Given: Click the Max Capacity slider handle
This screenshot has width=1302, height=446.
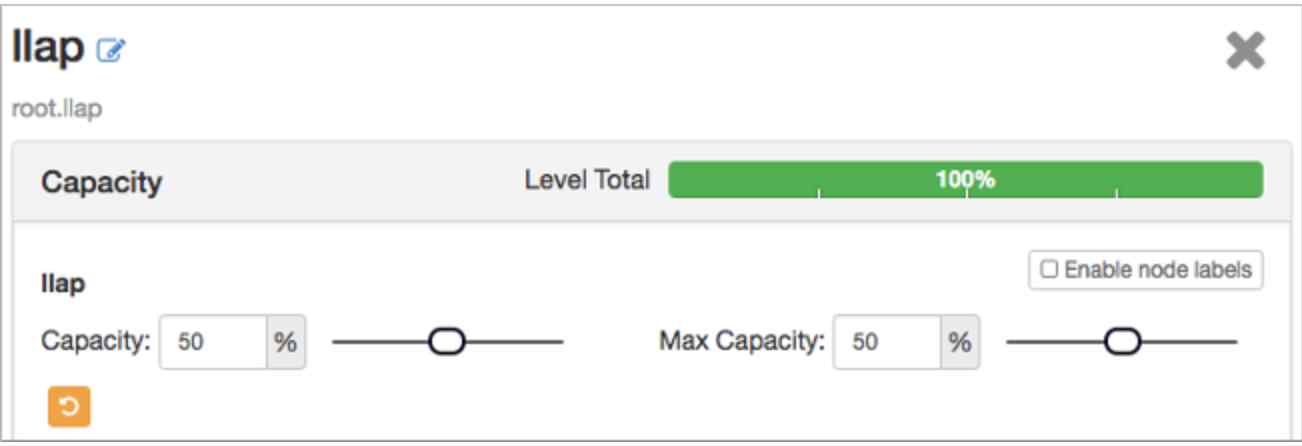Looking at the screenshot, I should pos(1121,342).
